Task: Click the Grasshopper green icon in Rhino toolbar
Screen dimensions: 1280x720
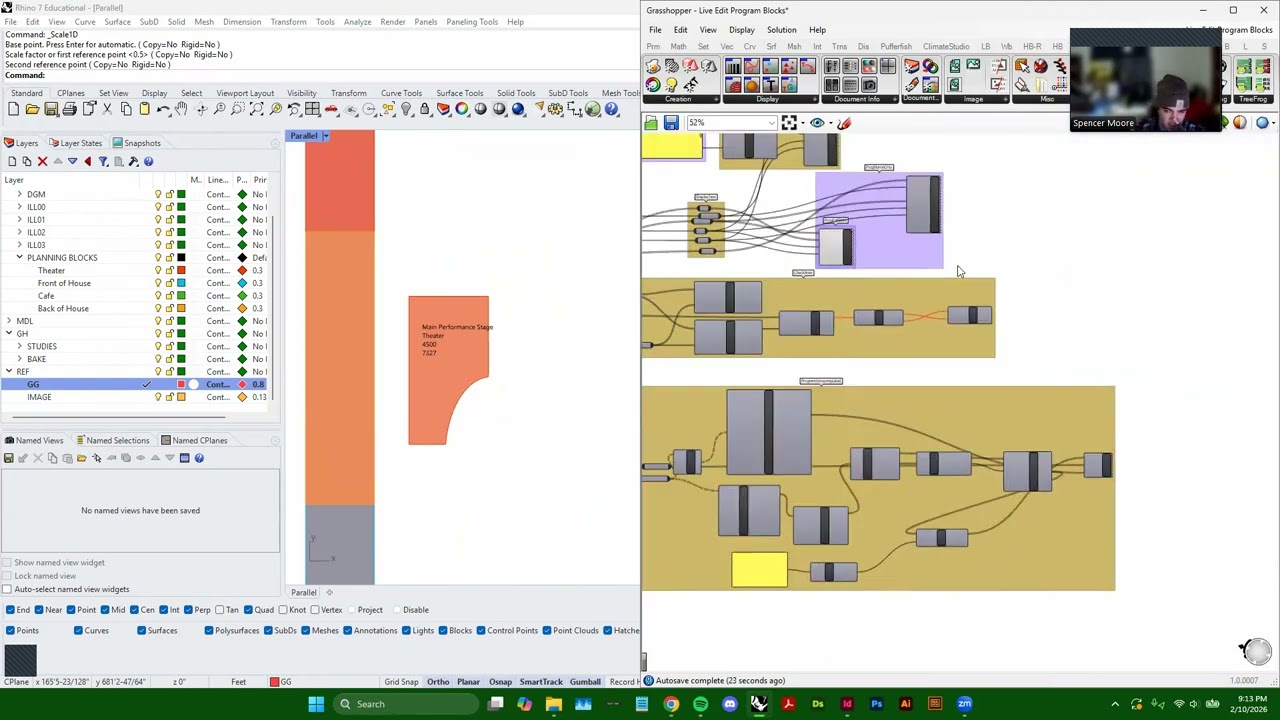Action: point(592,109)
